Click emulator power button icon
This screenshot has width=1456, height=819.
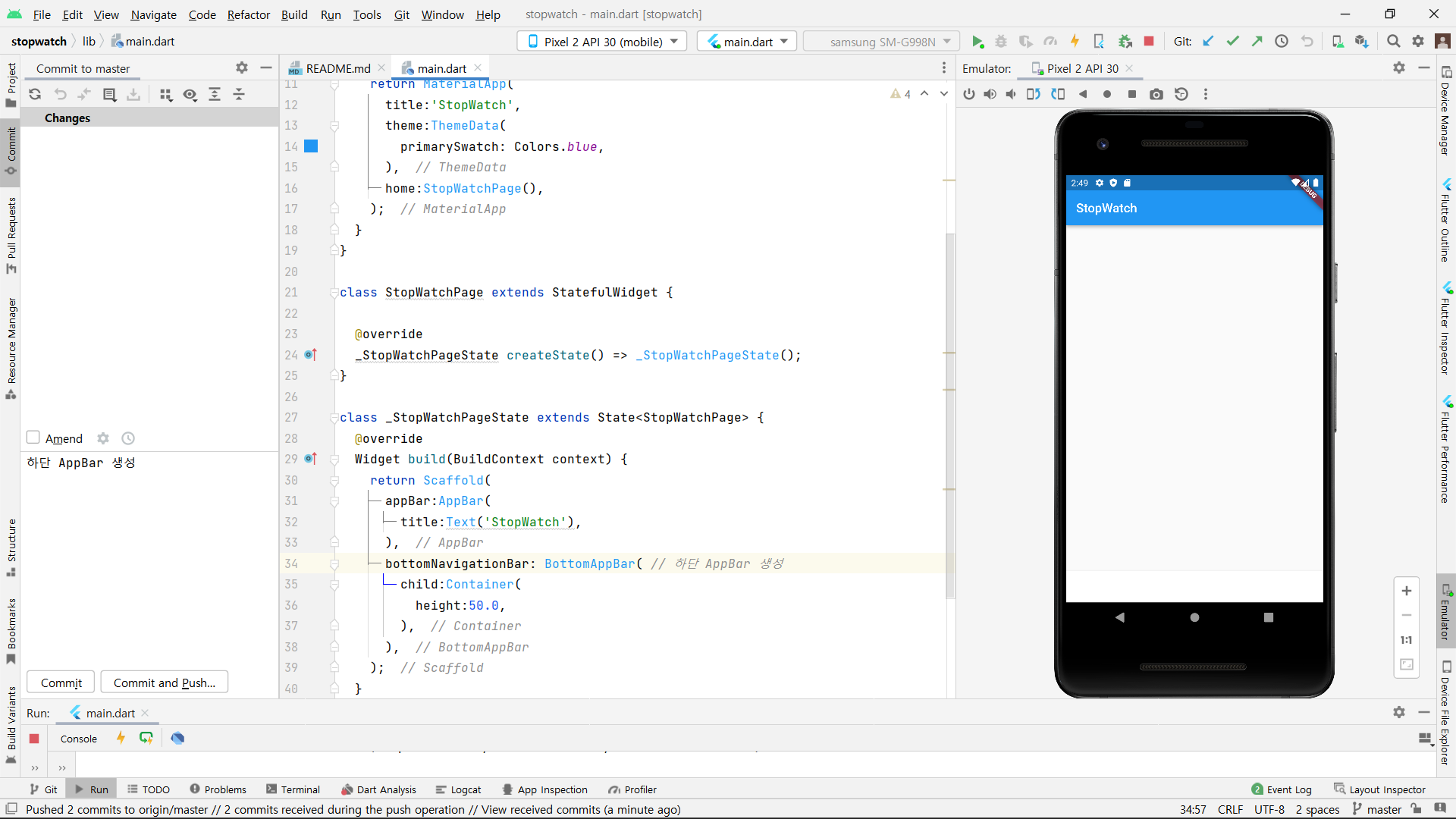point(969,94)
